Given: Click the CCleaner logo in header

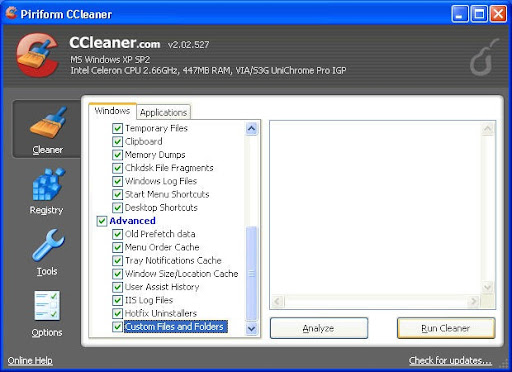Looking at the screenshot, I should click(x=38, y=55).
